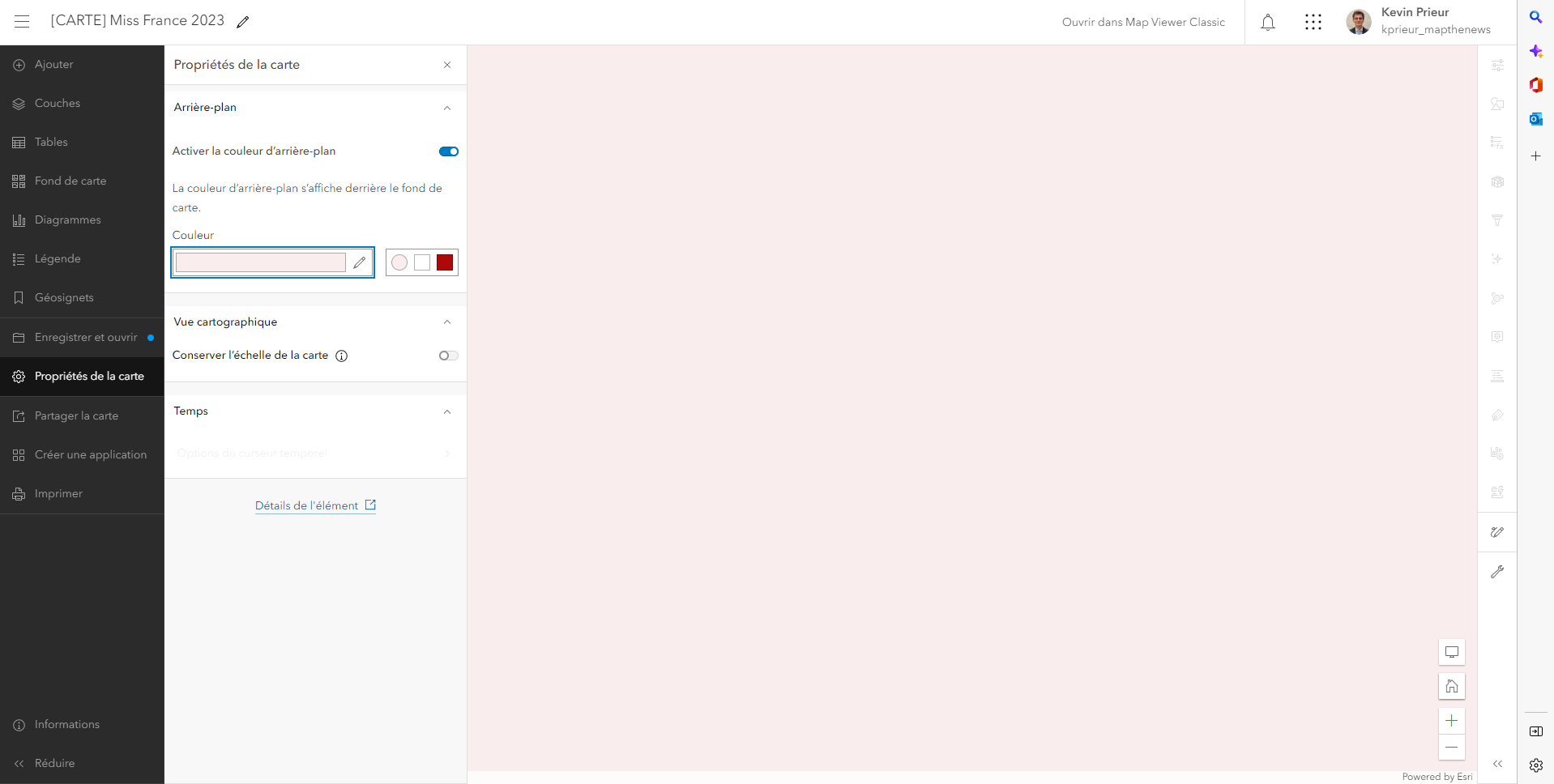1554x784 pixels.
Task: Zoom in on the map
Action: click(x=1451, y=721)
